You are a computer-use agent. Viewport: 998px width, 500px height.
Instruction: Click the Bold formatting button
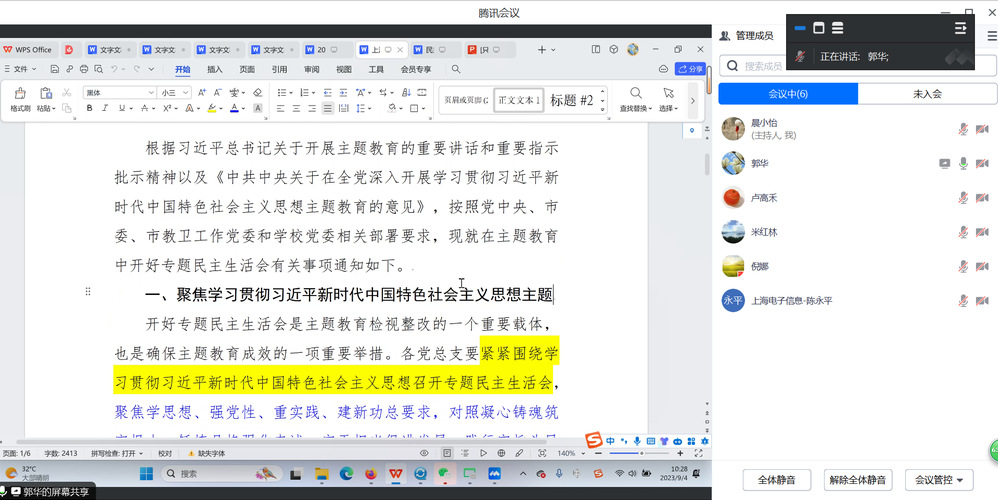point(90,108)
